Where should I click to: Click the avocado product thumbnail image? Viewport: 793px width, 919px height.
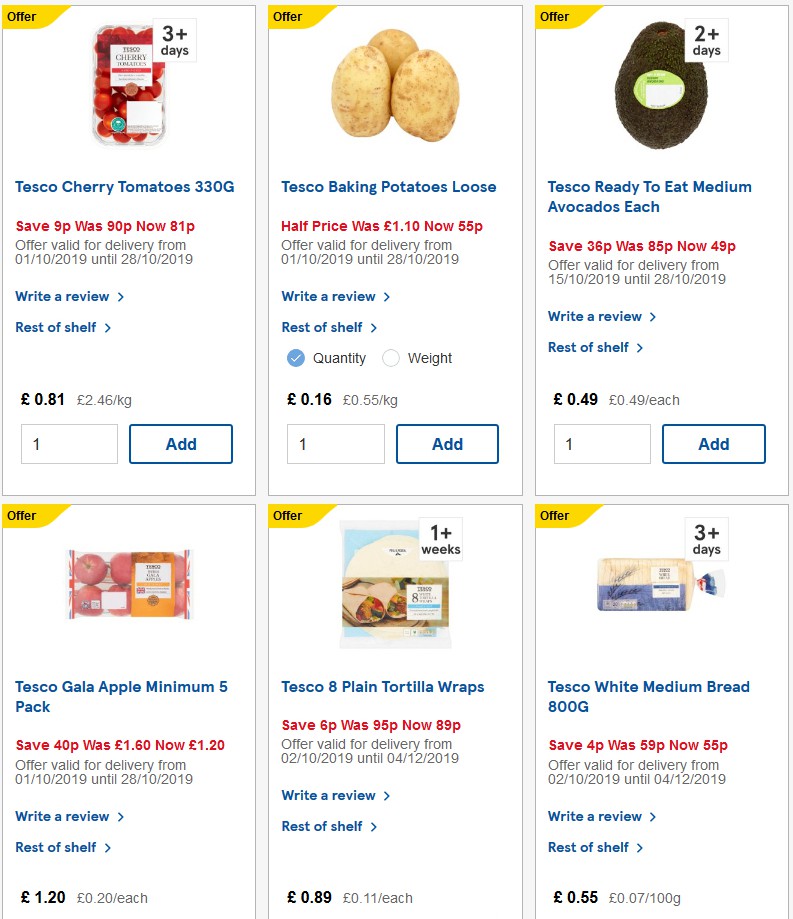pos(661,85)
